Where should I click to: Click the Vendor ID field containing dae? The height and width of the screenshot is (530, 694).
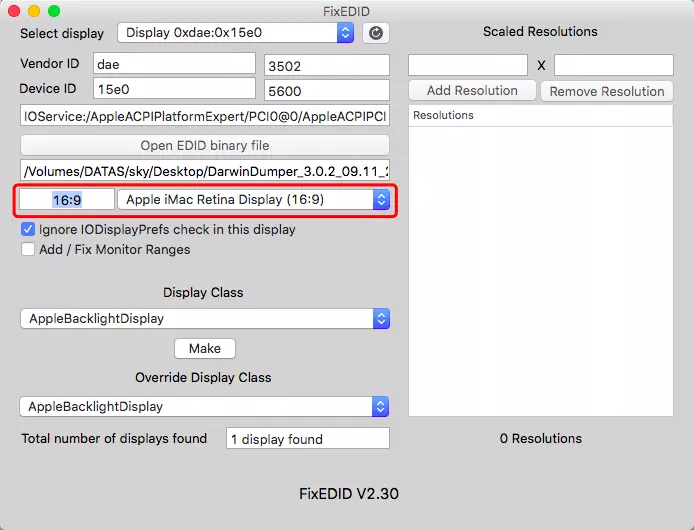tap(174, 64)
